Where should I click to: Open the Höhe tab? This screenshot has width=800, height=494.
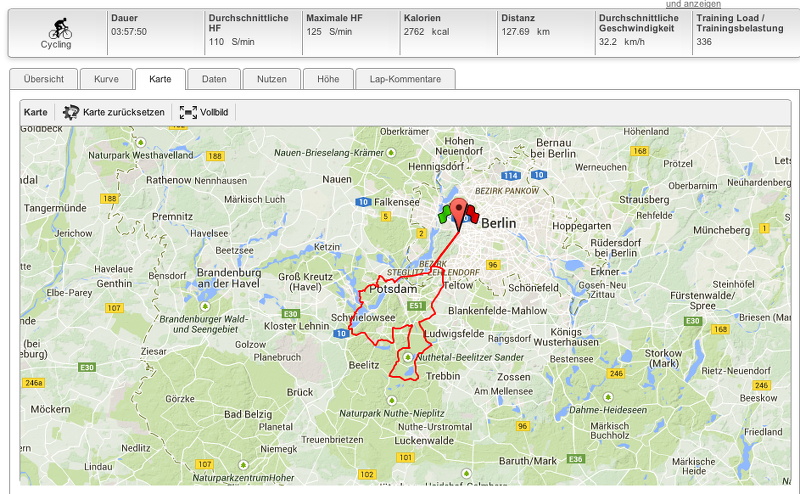328,79
